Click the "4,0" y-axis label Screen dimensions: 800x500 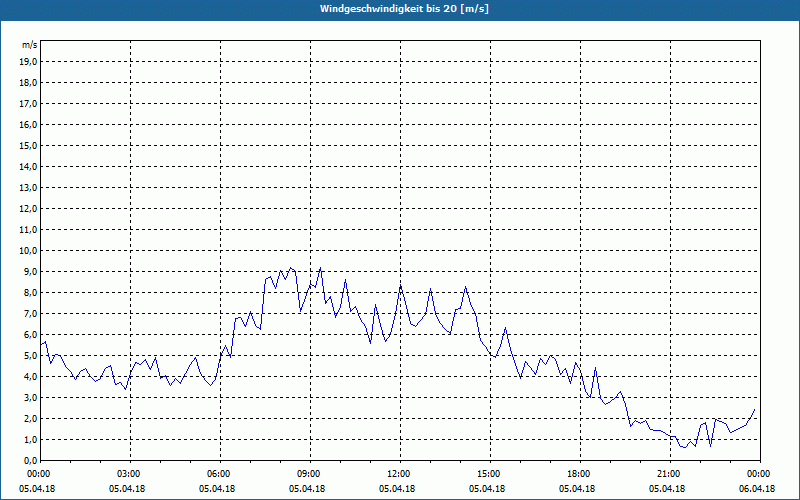tap(31, 377)
